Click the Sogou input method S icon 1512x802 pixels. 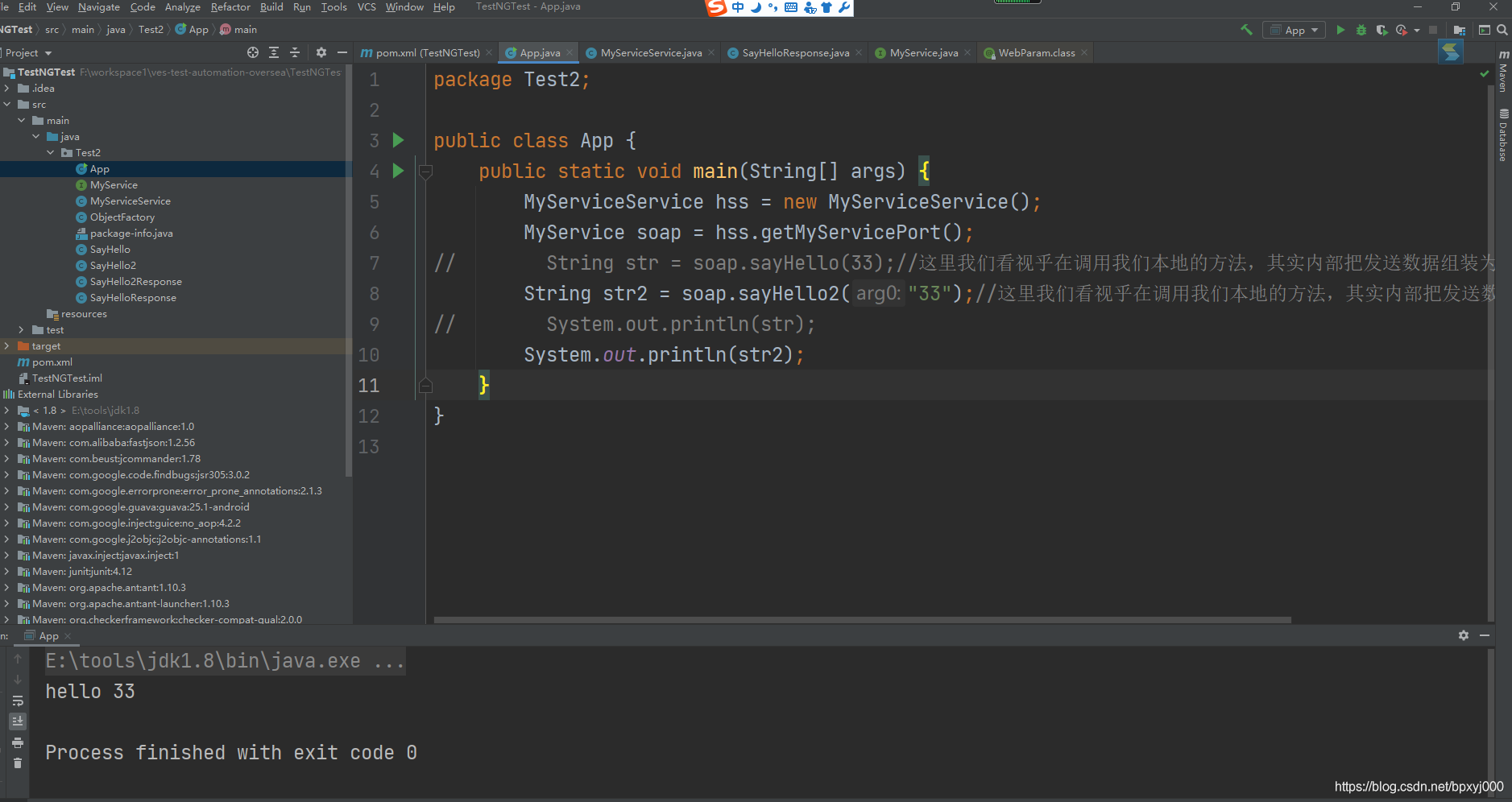pos(716,8)
